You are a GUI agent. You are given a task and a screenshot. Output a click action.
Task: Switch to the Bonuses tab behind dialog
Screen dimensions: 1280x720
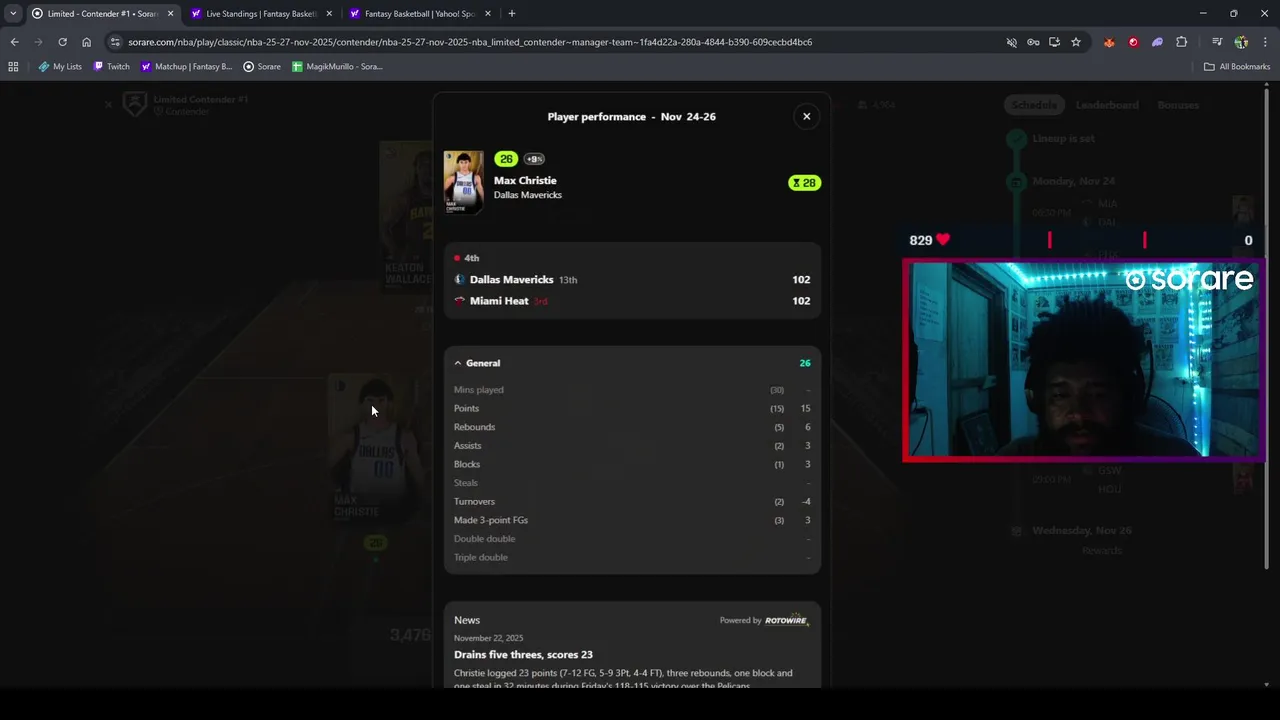click(x=1178, y=105)
